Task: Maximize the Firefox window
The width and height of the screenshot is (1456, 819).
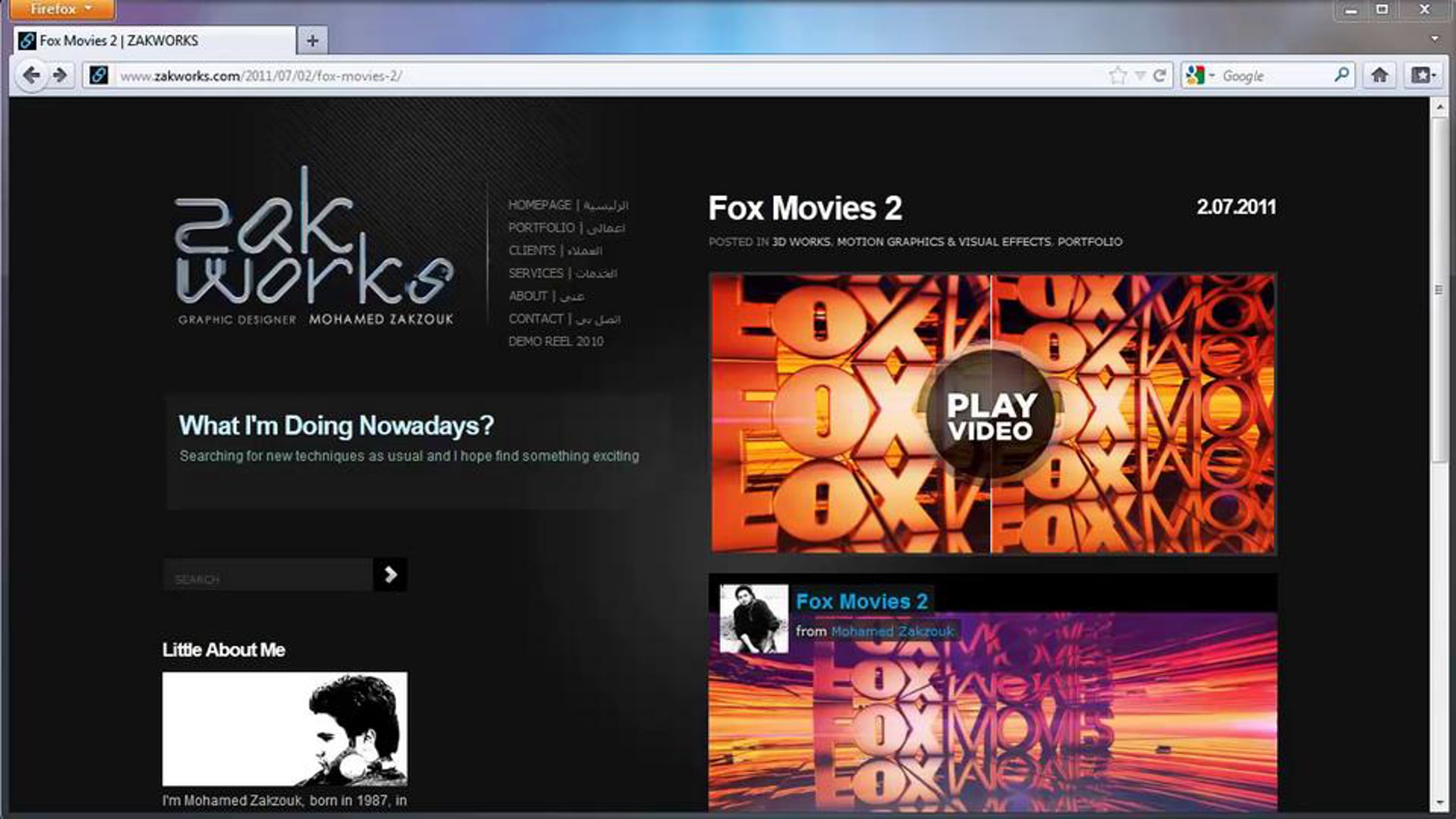Action: pyautogui.click(x=1382, y=10)
